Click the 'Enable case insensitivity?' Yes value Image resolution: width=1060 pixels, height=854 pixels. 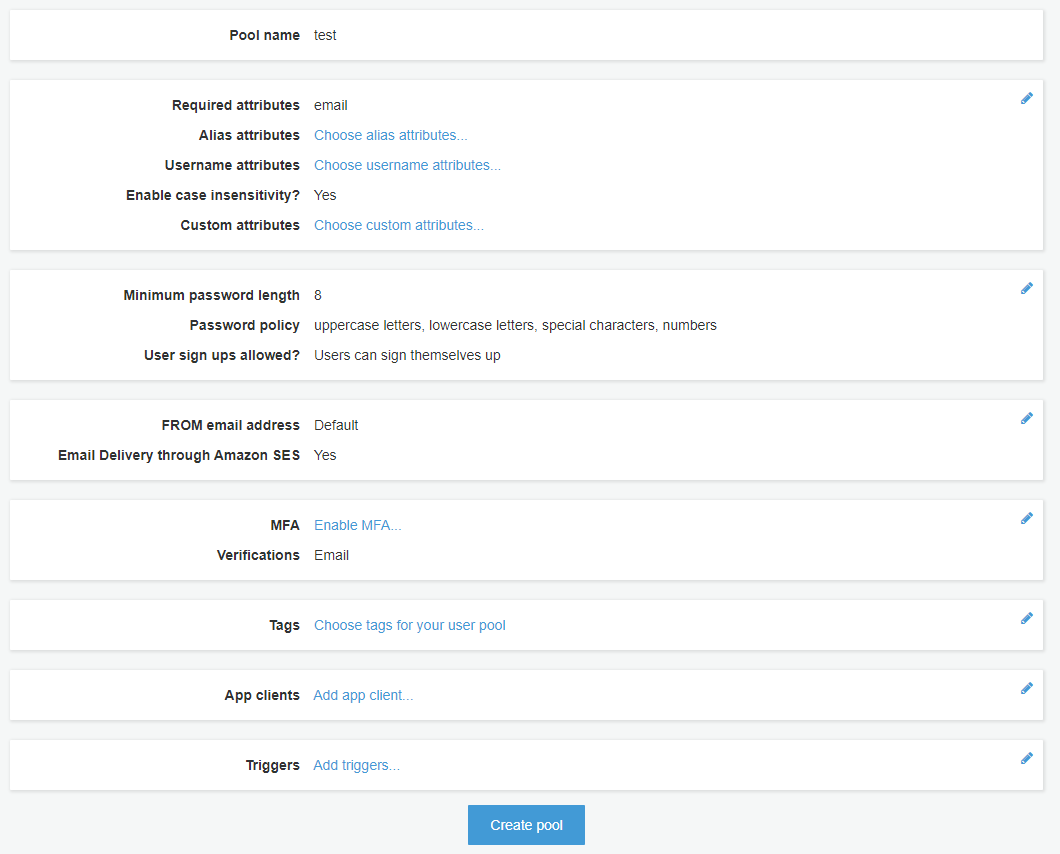[x=325, y=195]
